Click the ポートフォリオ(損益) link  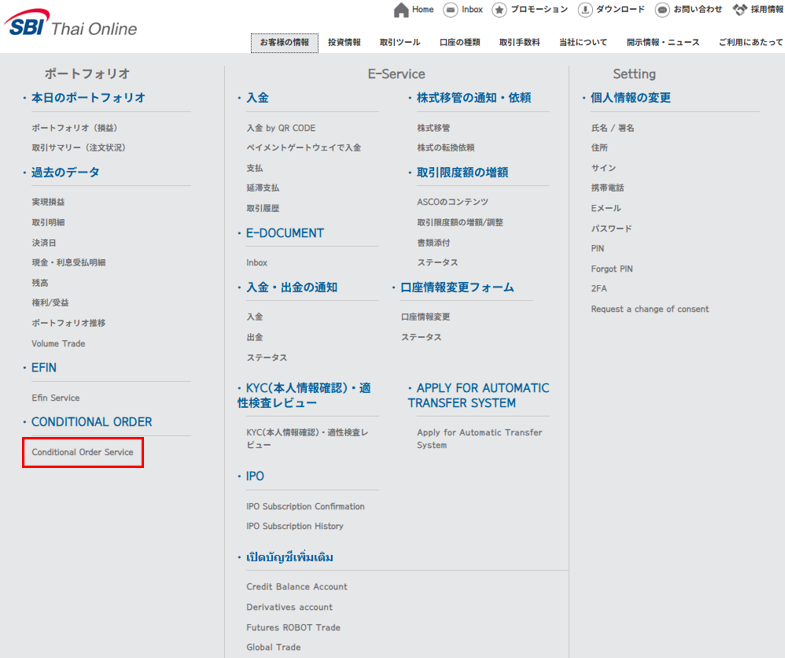[x=75, y=128]
